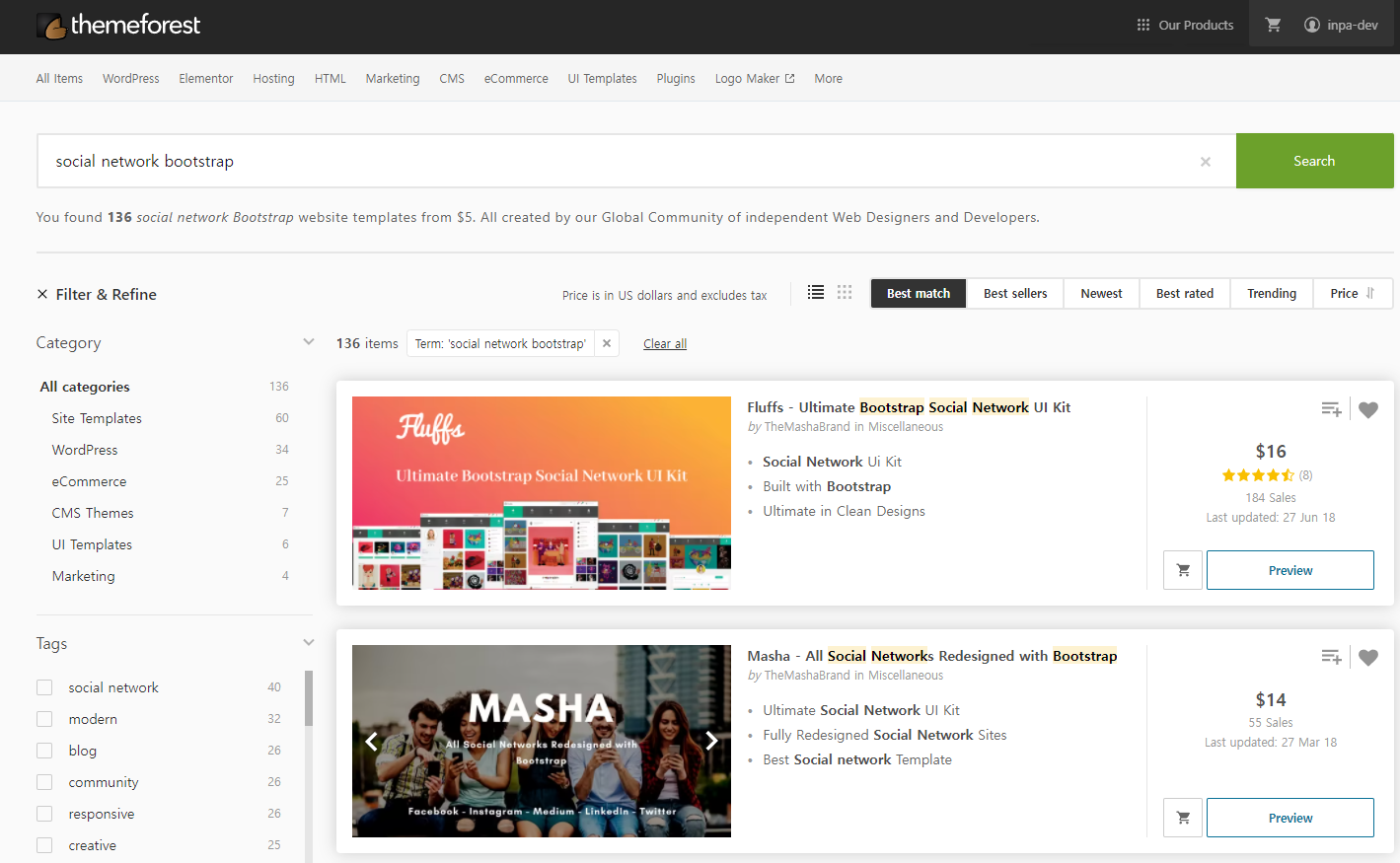Image resolution: width=1400 pixels, height=863 pixels.
Task: Close the Filter & Refine panel
Action: pos(42,294)
